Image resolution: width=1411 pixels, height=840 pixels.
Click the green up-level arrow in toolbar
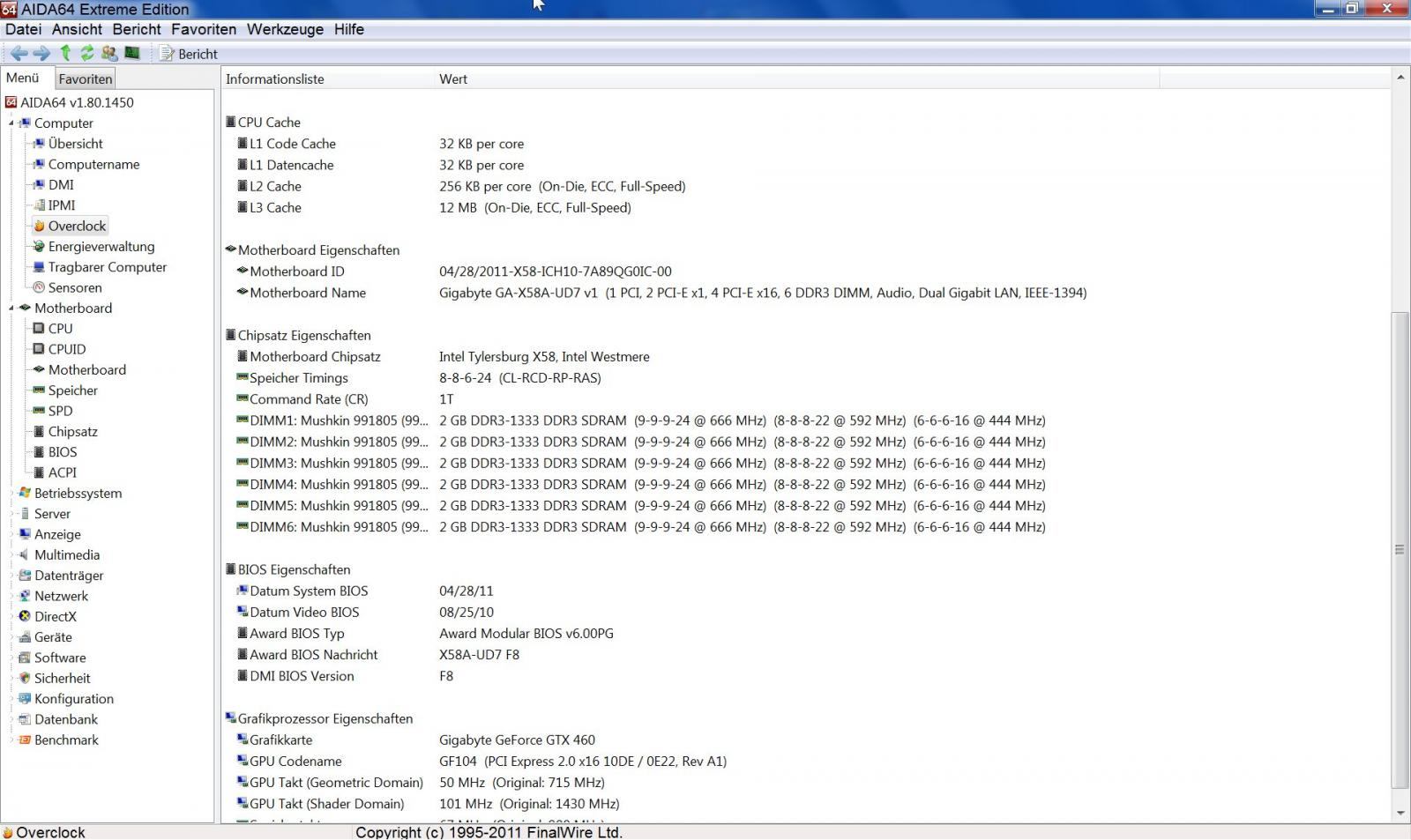pyautogui.click(x=65, y=54)
